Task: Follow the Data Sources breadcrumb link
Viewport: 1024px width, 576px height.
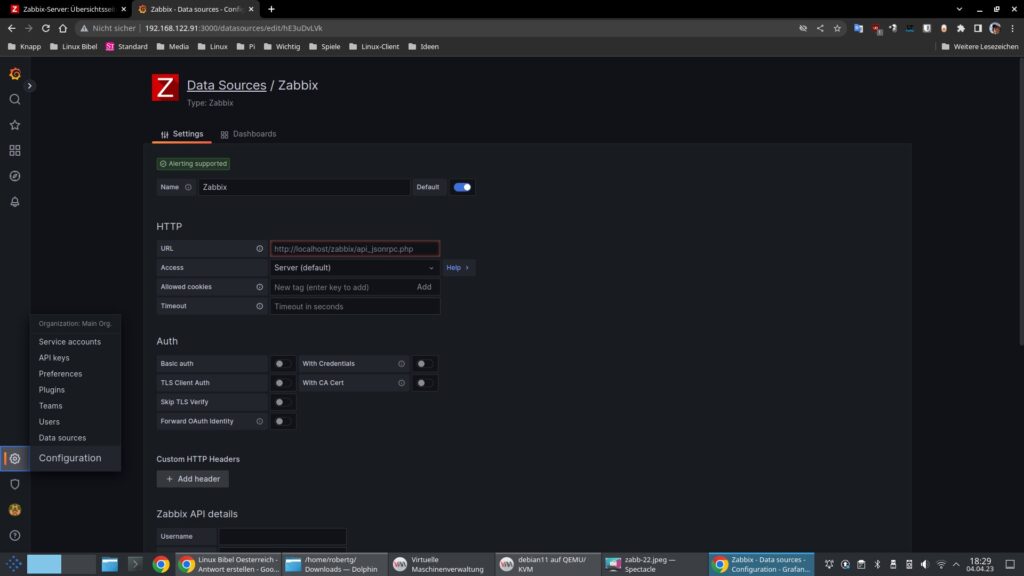Action: coord(227,85)
